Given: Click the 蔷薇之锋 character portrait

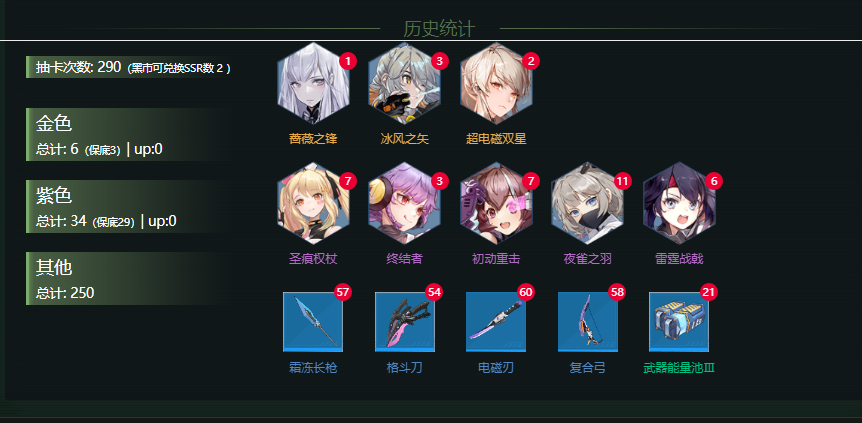Looking at the screenshot, I should (x=313, y=83).
